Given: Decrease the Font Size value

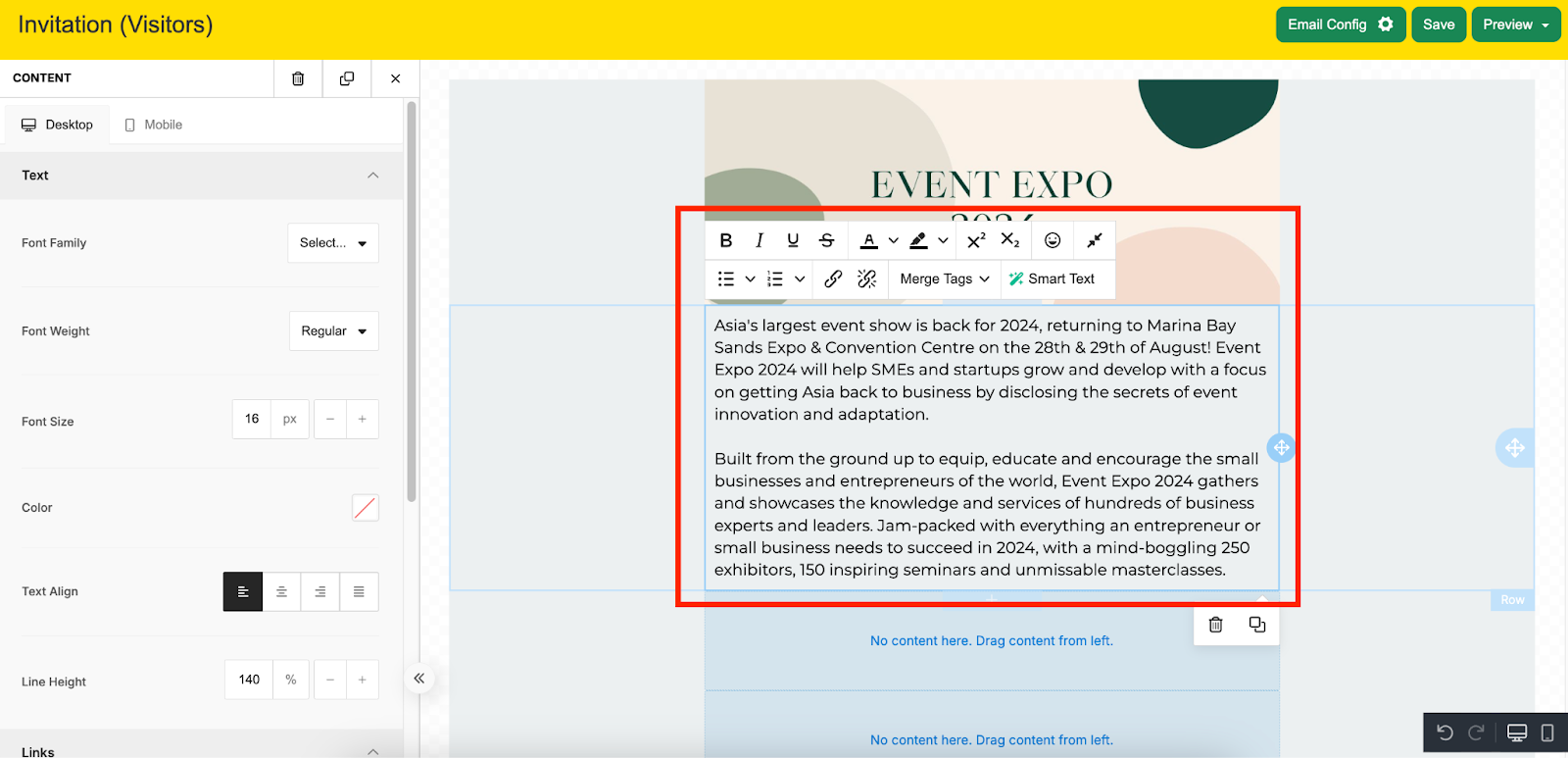Looking at the screenshot, I should pyautogui.click(x=330, y=420).
